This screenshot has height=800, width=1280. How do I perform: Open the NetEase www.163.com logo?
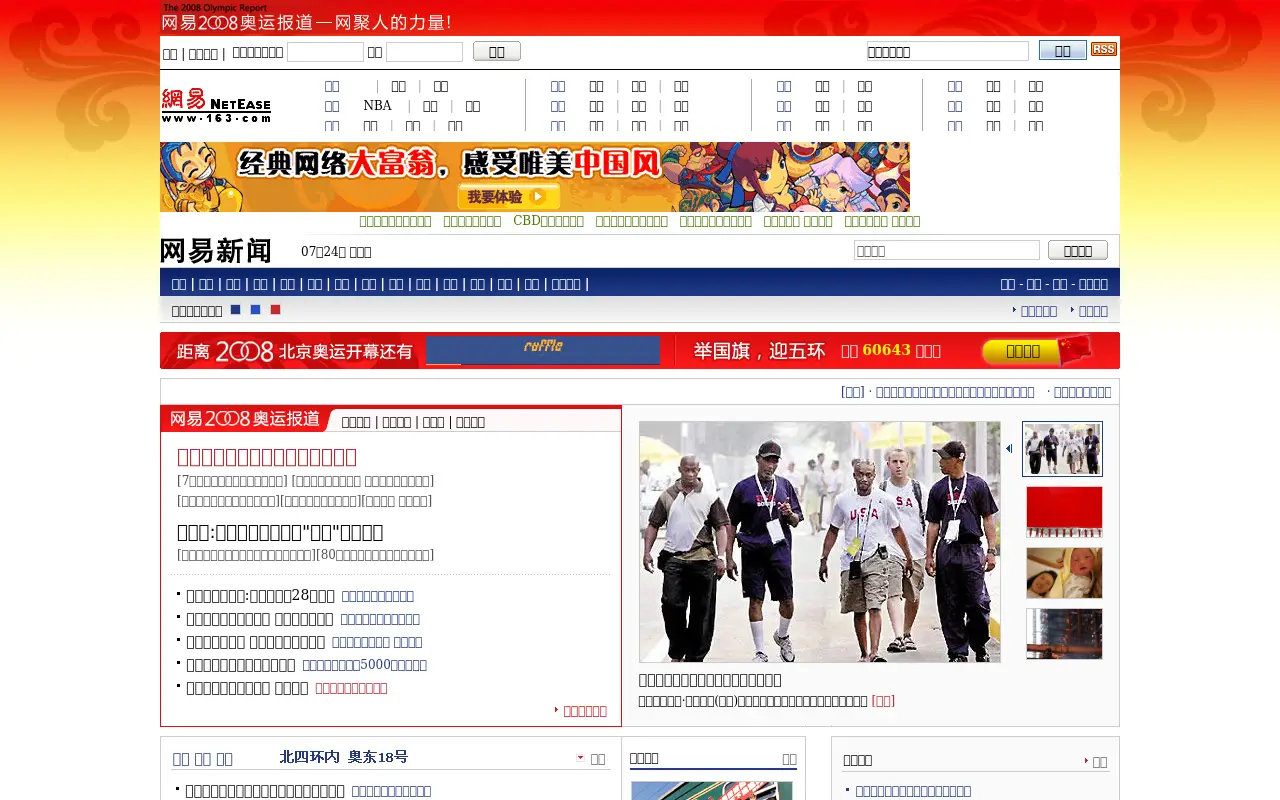[216, 105]
